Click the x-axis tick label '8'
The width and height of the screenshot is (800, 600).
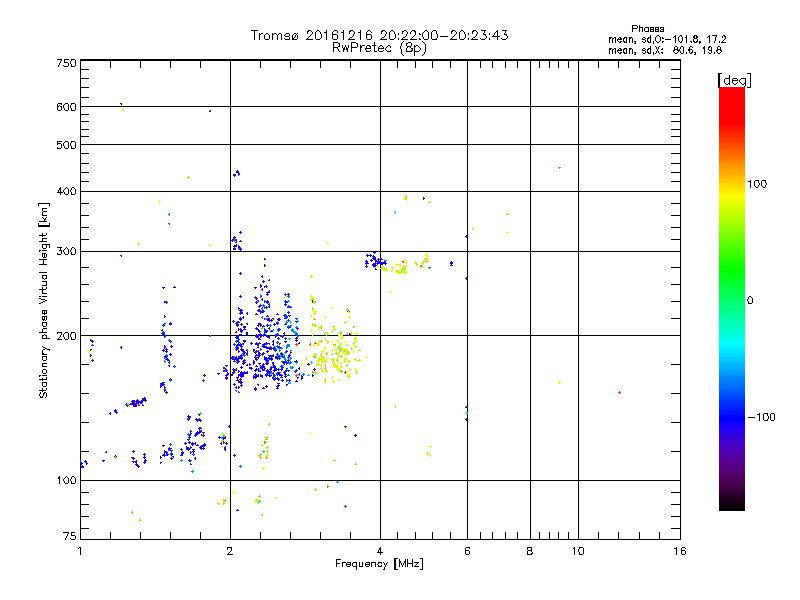(530, 551)
